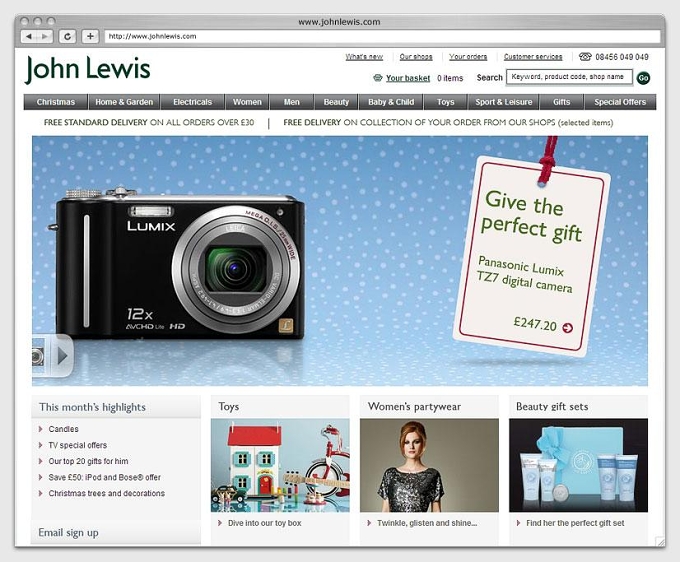This screenshot has height=562, width=680.
Task: Click the Women's partywear heading
Action: pos(414,407)
